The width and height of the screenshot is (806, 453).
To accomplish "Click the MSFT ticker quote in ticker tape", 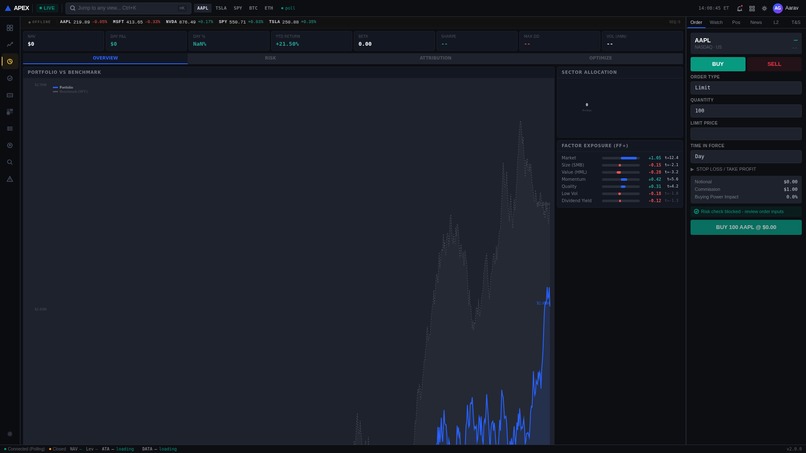I will tap(136, 22).
